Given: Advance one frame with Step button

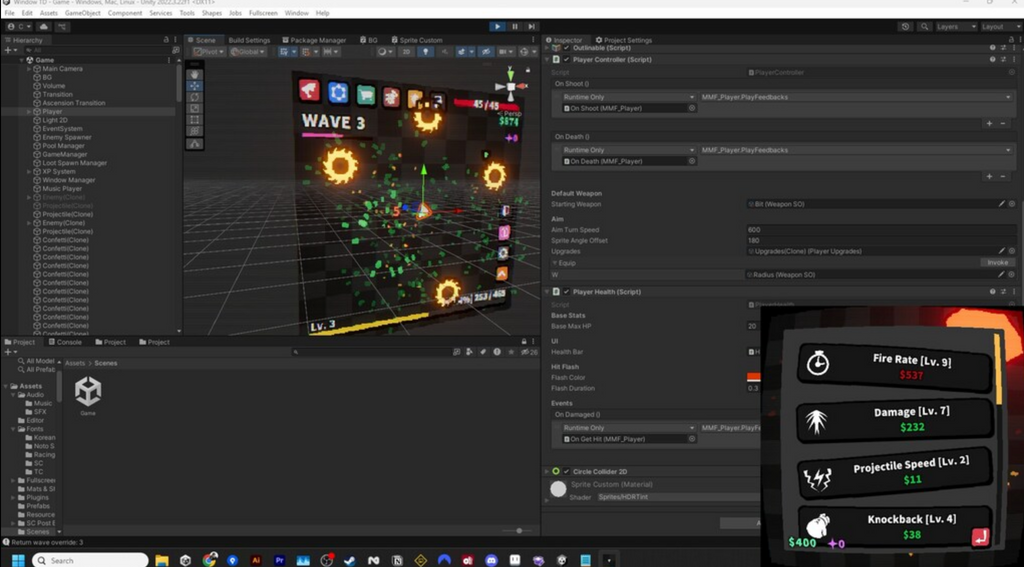Looking at the screenshot, I should [x=532, y=27].
